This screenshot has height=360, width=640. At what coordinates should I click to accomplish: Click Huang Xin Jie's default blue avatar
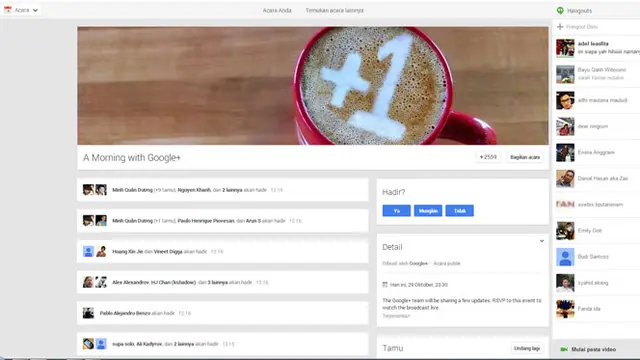pos(88,251)
